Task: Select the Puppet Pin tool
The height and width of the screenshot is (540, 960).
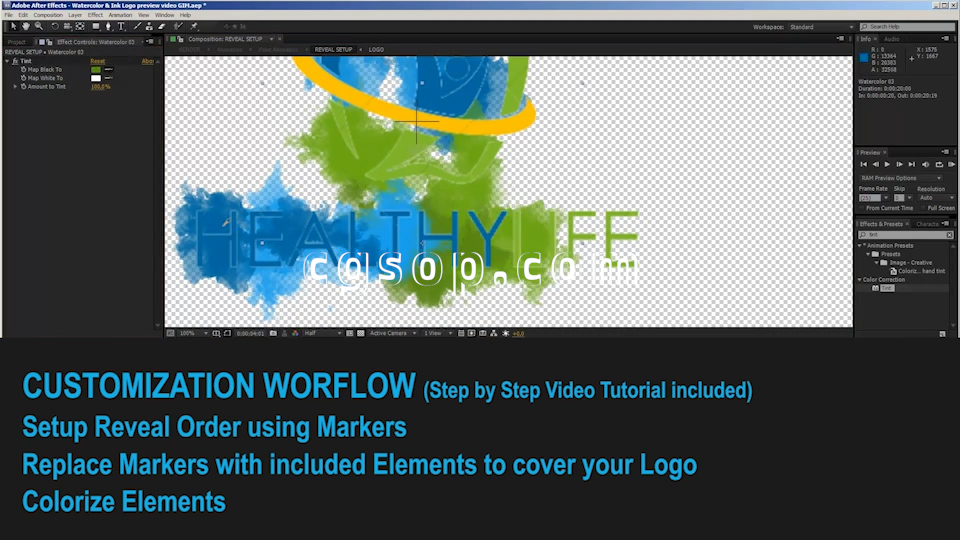Action: 194,26
